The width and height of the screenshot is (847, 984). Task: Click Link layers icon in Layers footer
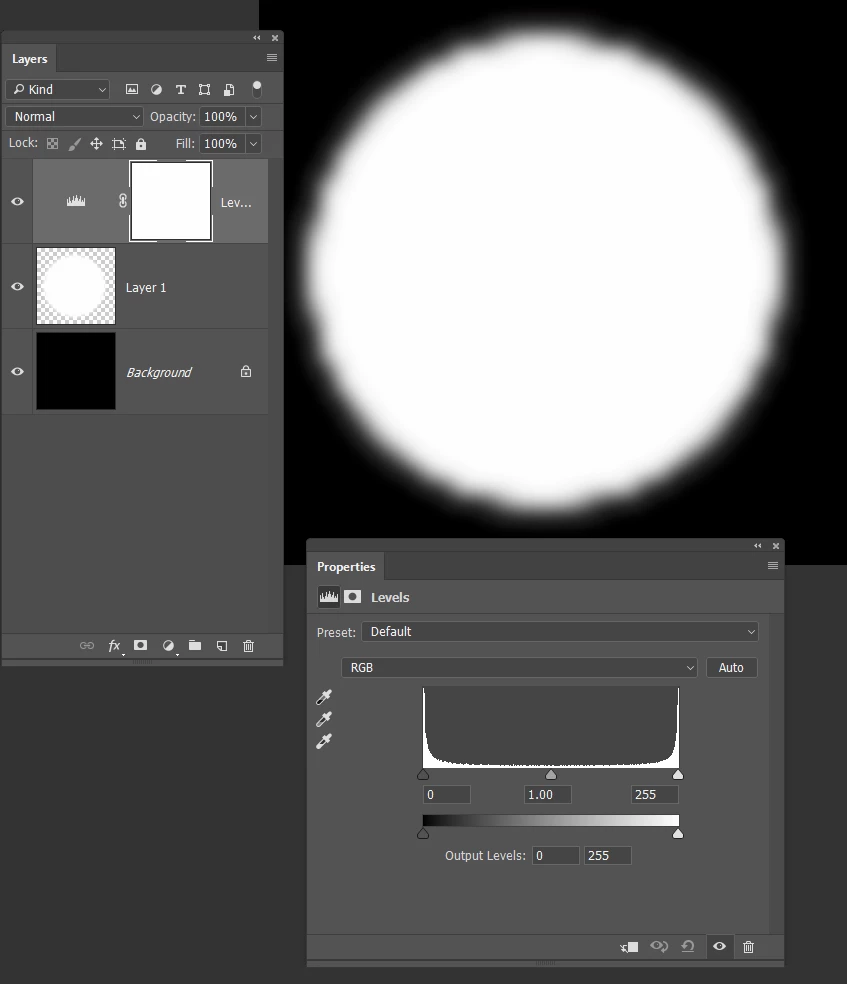coord(87,646)
